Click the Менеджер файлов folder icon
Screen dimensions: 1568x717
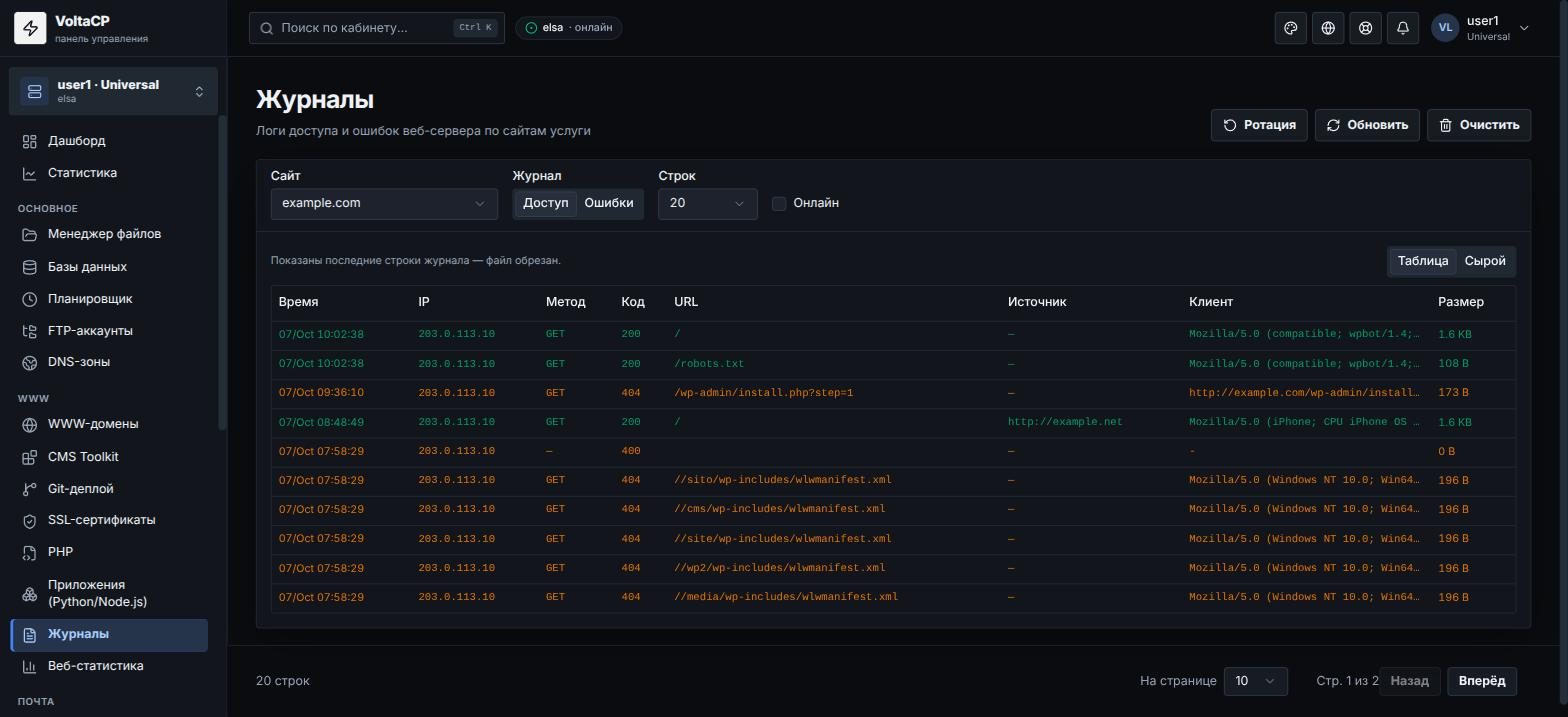(30, 234)
